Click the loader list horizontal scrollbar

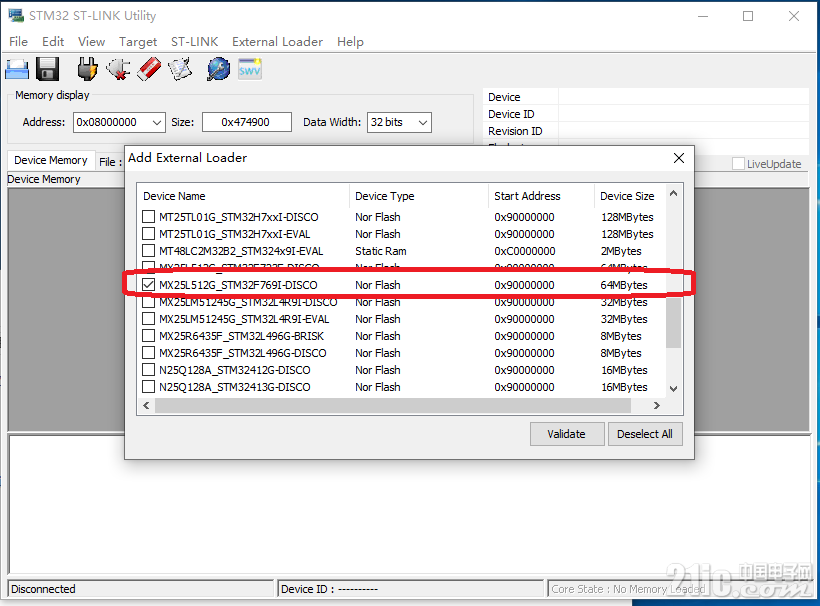point(393,405)
